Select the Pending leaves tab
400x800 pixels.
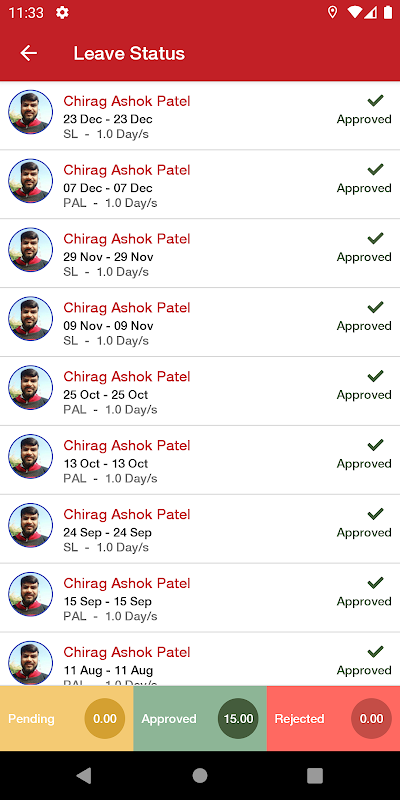[x=66, y=718]
